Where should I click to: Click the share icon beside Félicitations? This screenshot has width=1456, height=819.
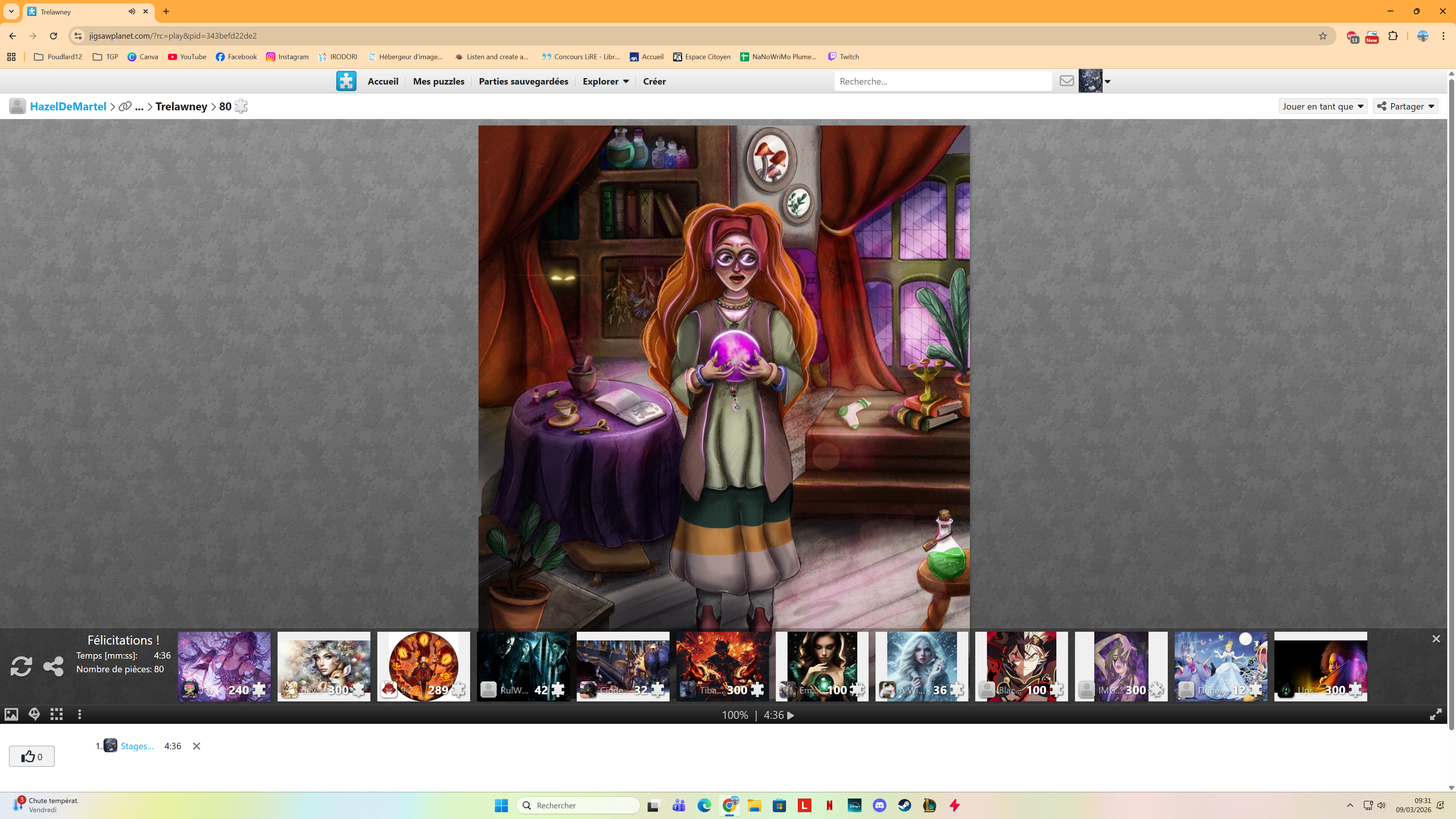tap(53, 666)
